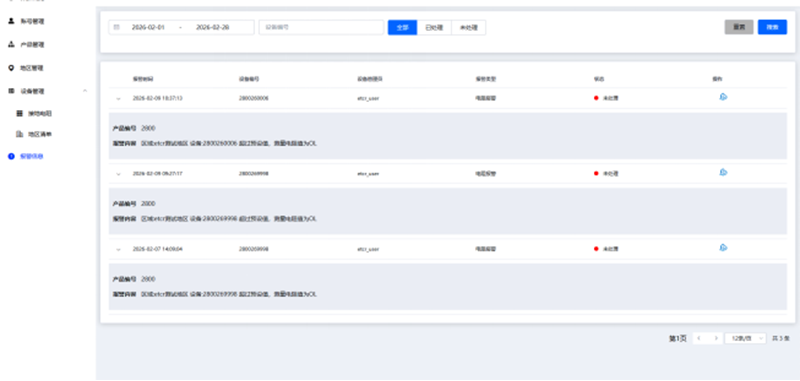The height and width of the screenshot is (381, 800).
Task: Click the alarm type cell in the 18:37:13 row
Action: [x=485, y=98]
